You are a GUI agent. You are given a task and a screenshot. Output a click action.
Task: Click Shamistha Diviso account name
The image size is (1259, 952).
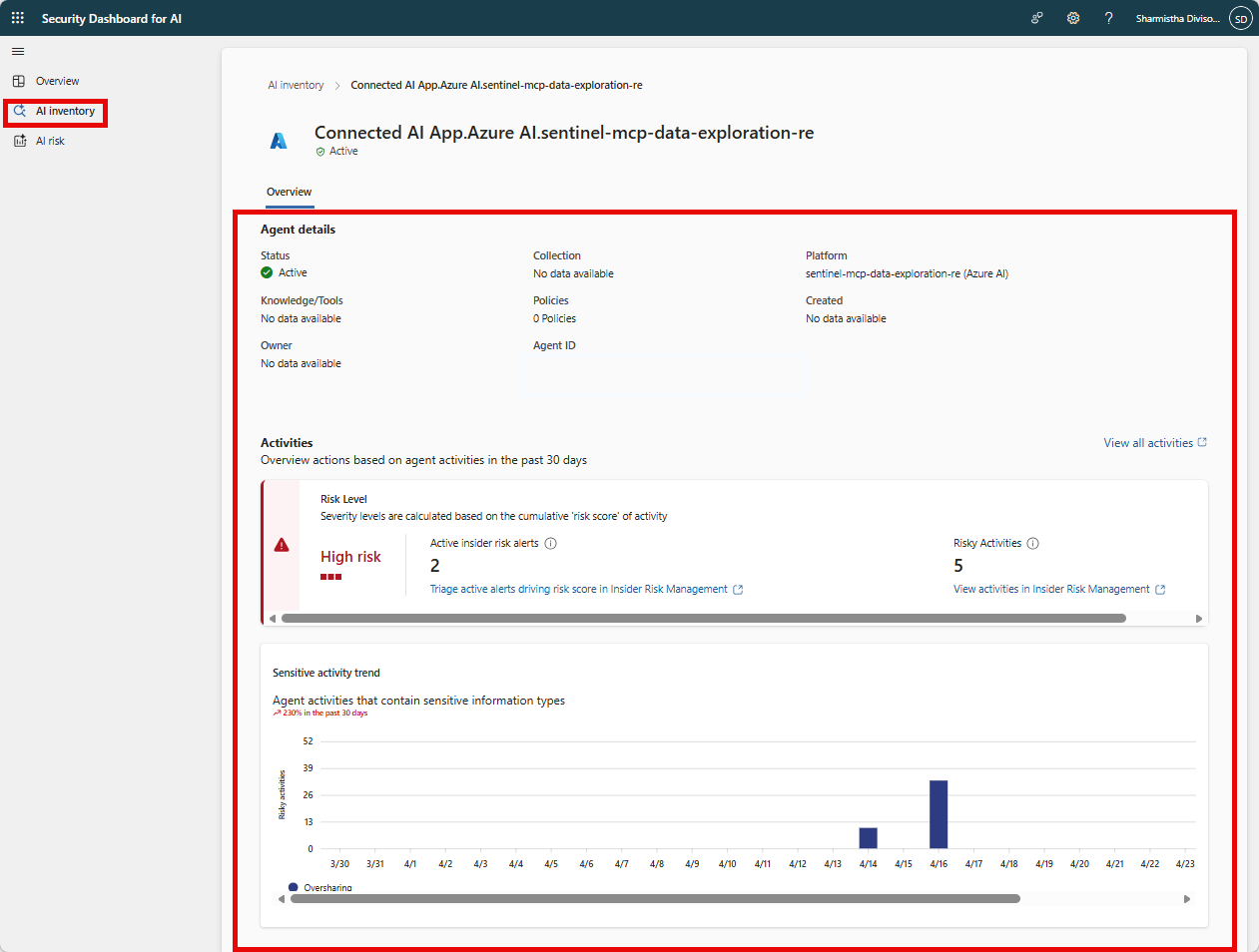point(1177,19)
